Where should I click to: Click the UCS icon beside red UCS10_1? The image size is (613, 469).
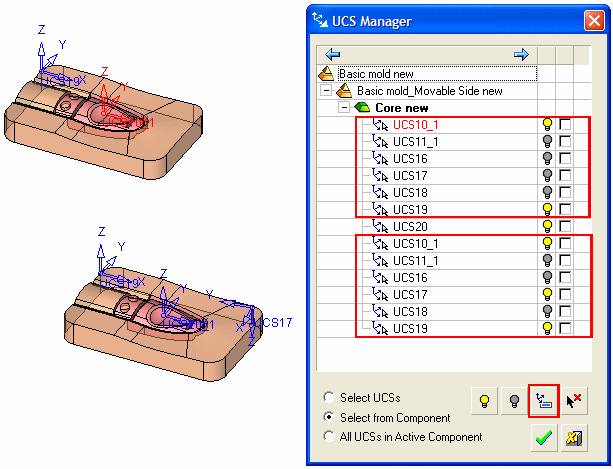tap(380, 125)
